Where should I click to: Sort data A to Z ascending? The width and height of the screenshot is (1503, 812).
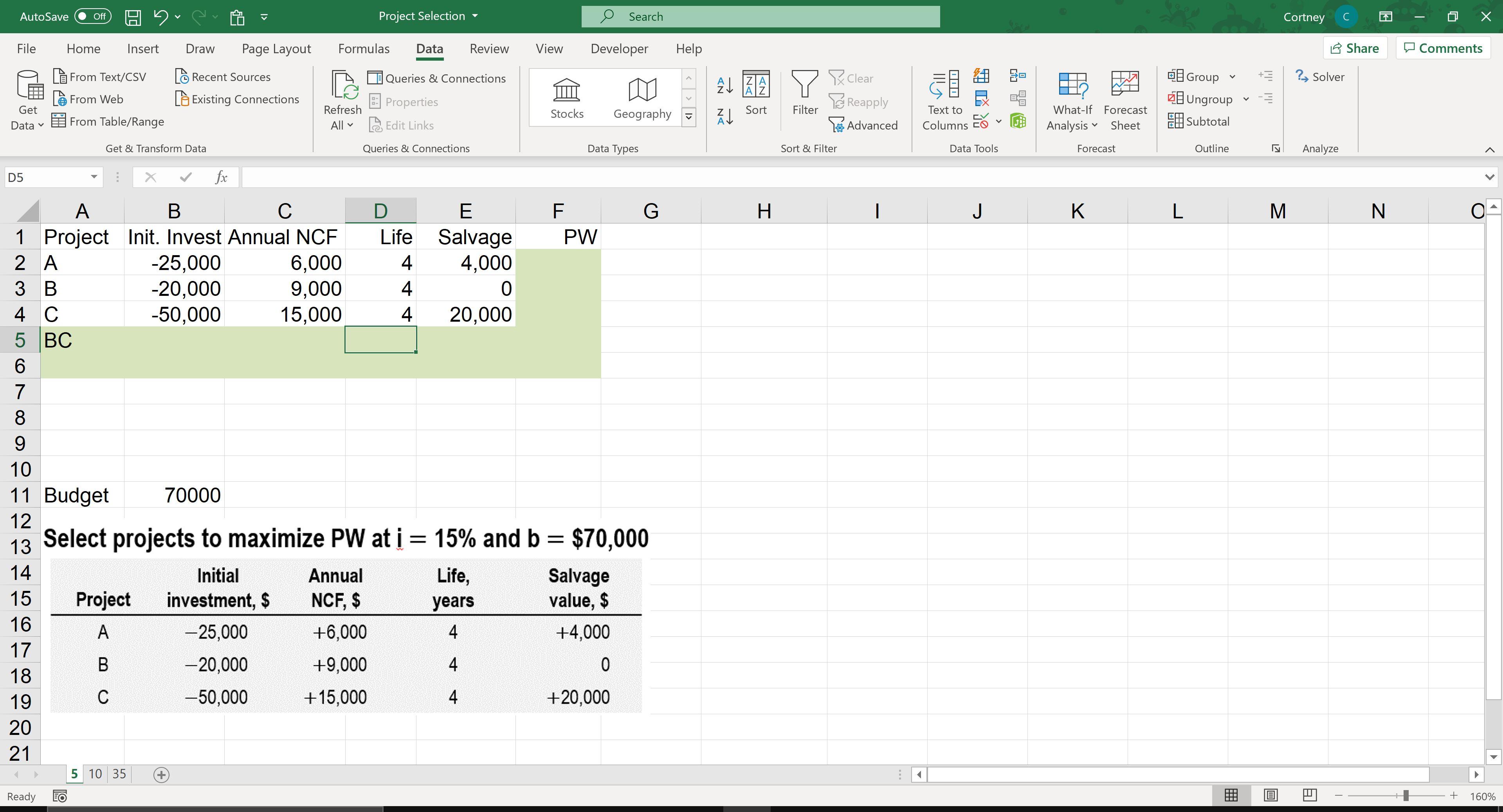[724, 85]
